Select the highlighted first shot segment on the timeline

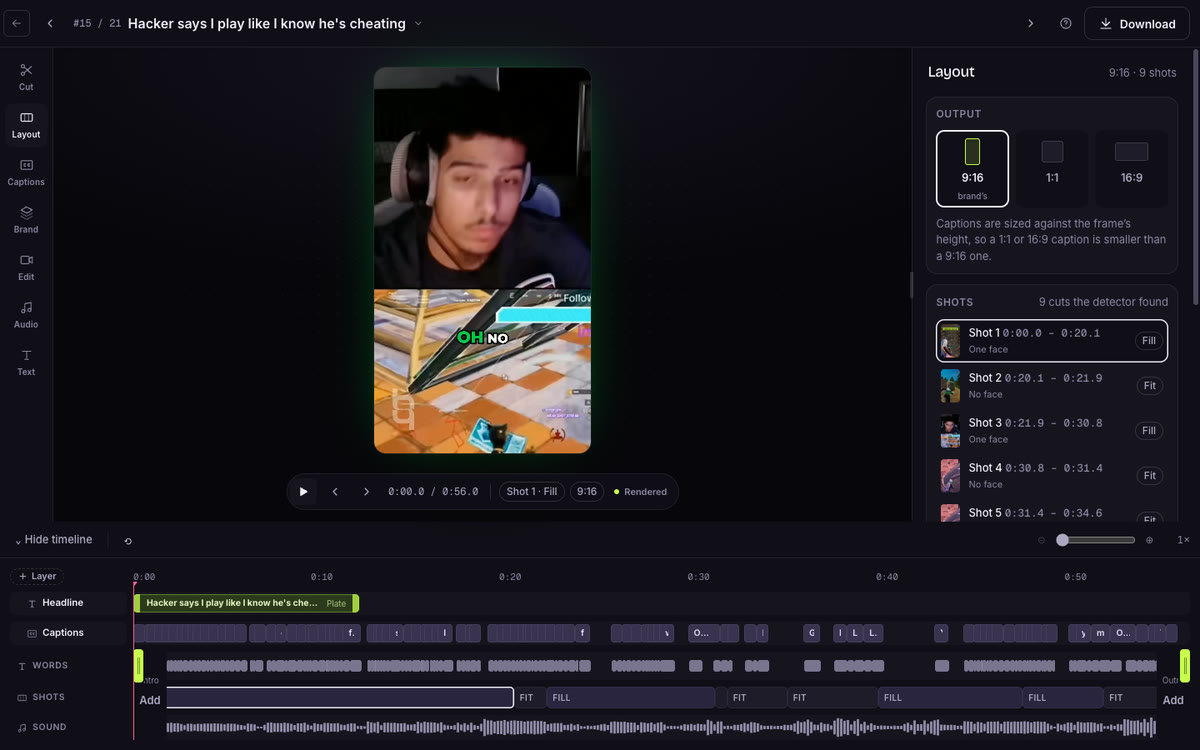340,697
